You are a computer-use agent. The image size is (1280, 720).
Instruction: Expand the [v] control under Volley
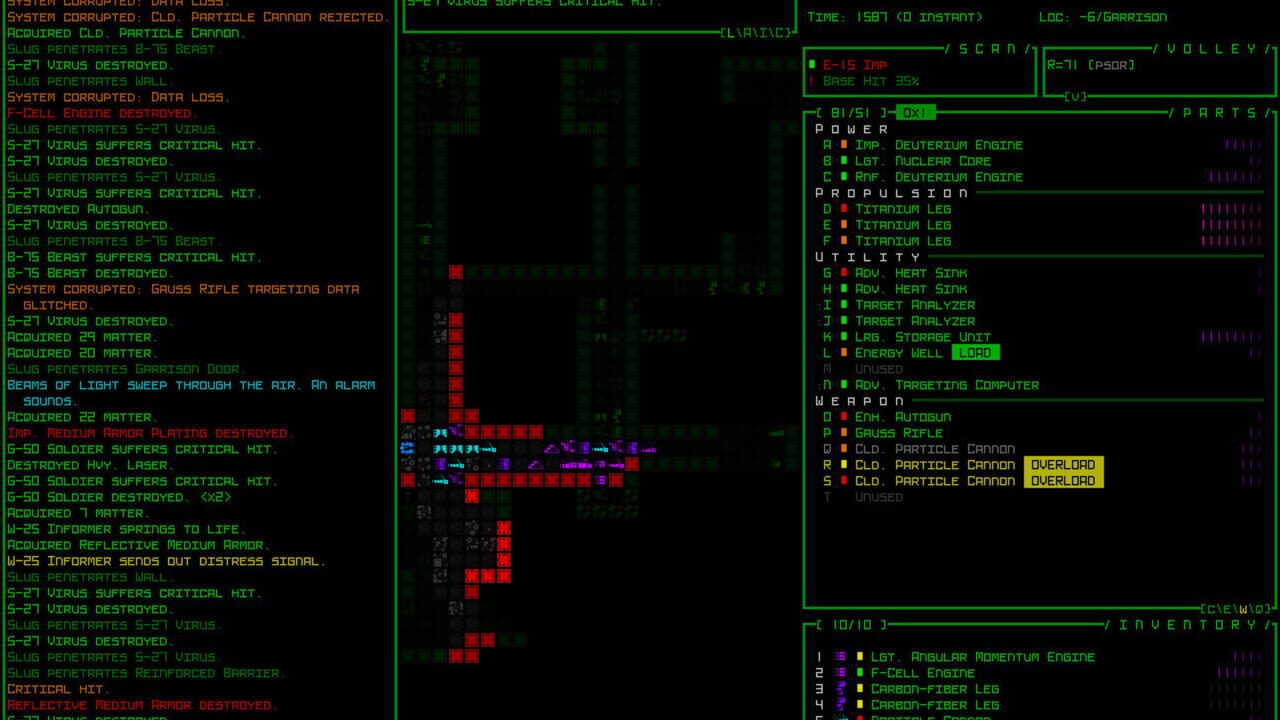point(1075,97)
